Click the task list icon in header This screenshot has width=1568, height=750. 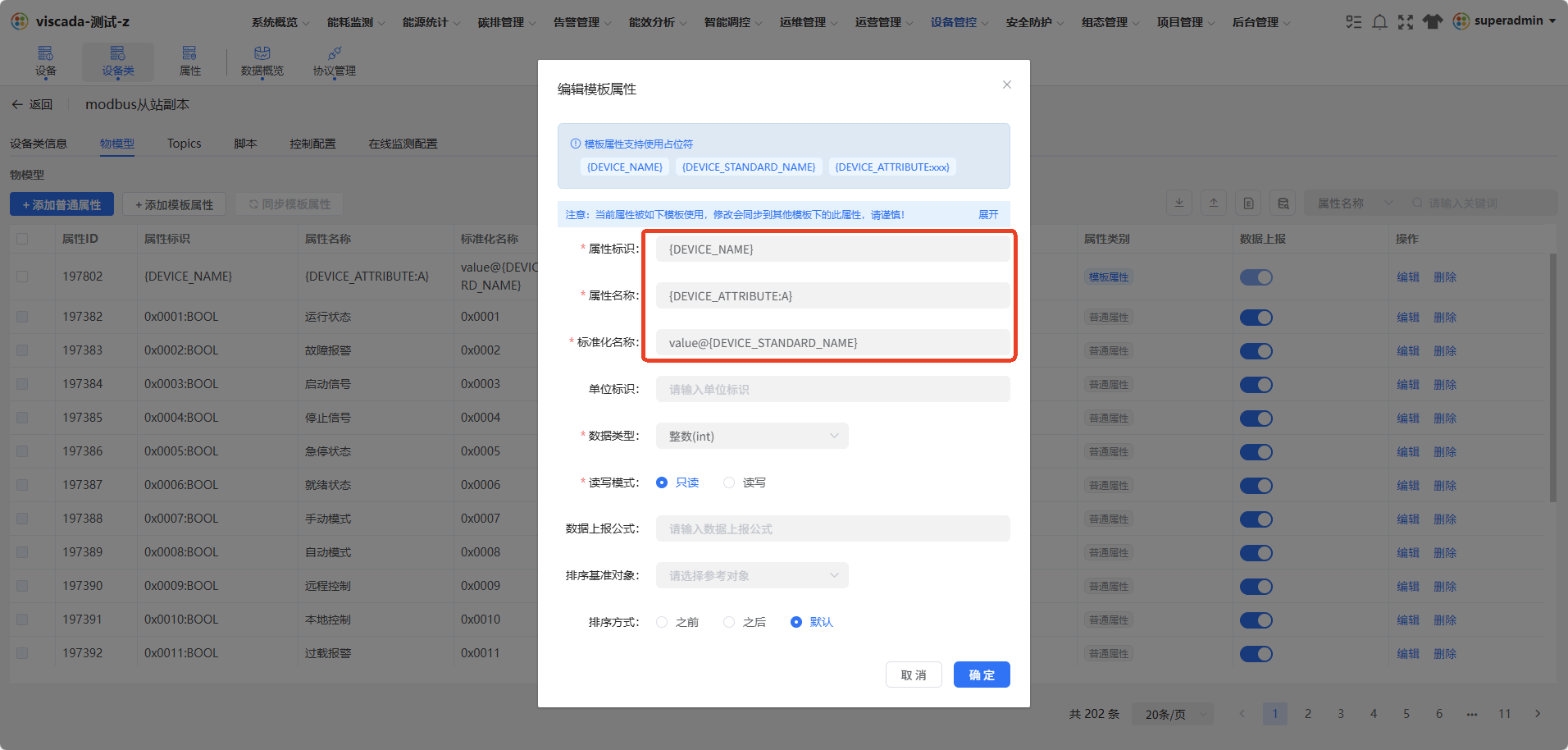1353,22
